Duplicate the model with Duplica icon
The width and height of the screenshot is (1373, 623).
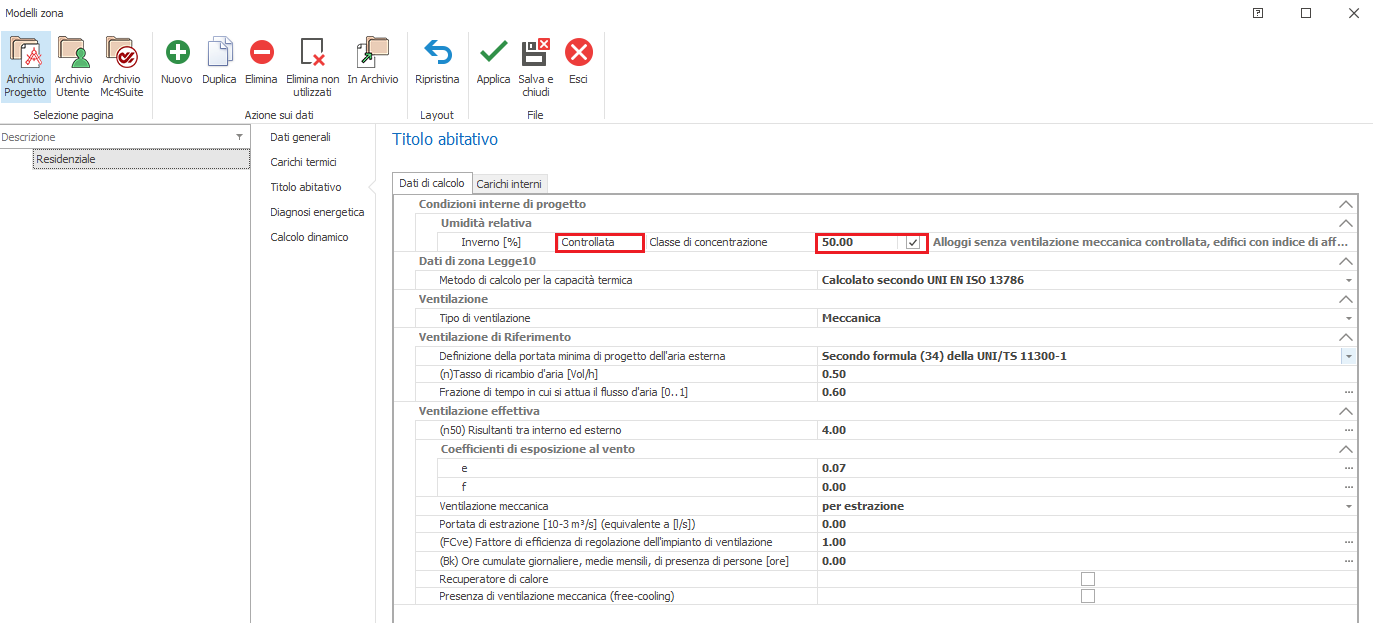[219, 53]
